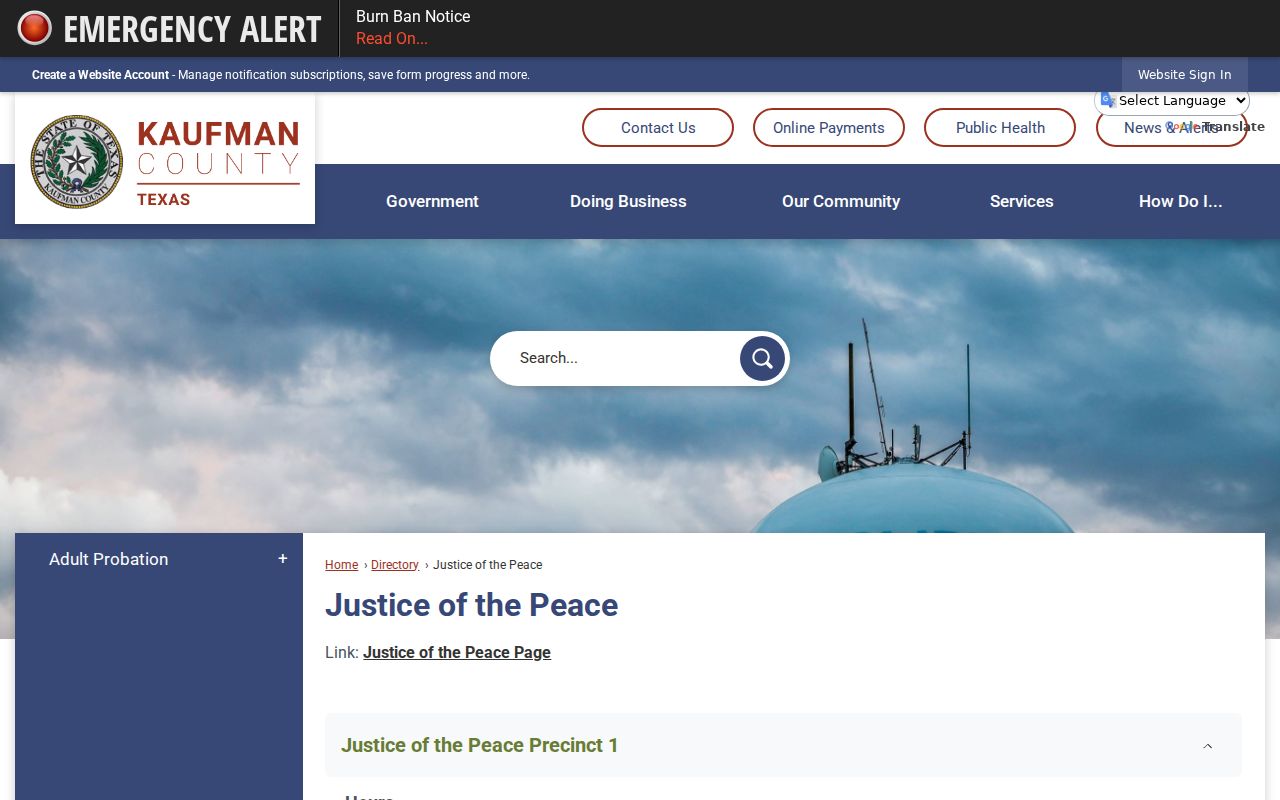Viewport: 1280px width, 800px height.
Task: Open the How Do I... menu
Action: point(1181,201)
